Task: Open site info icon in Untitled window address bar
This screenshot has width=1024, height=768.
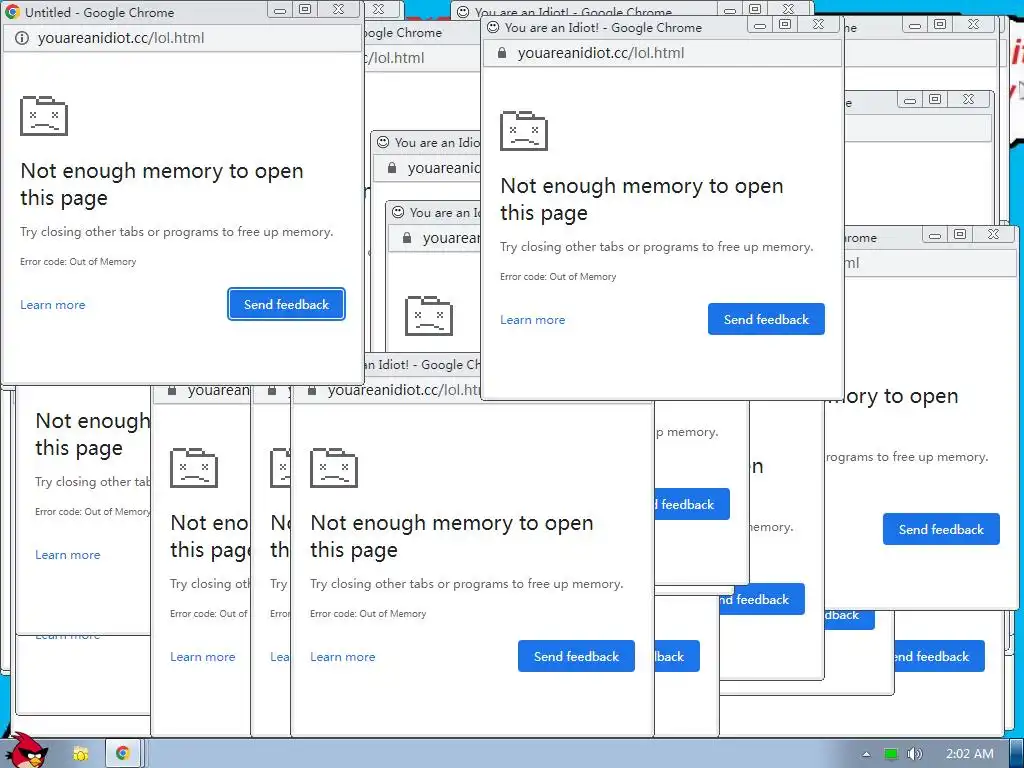Action: point(22,38)
